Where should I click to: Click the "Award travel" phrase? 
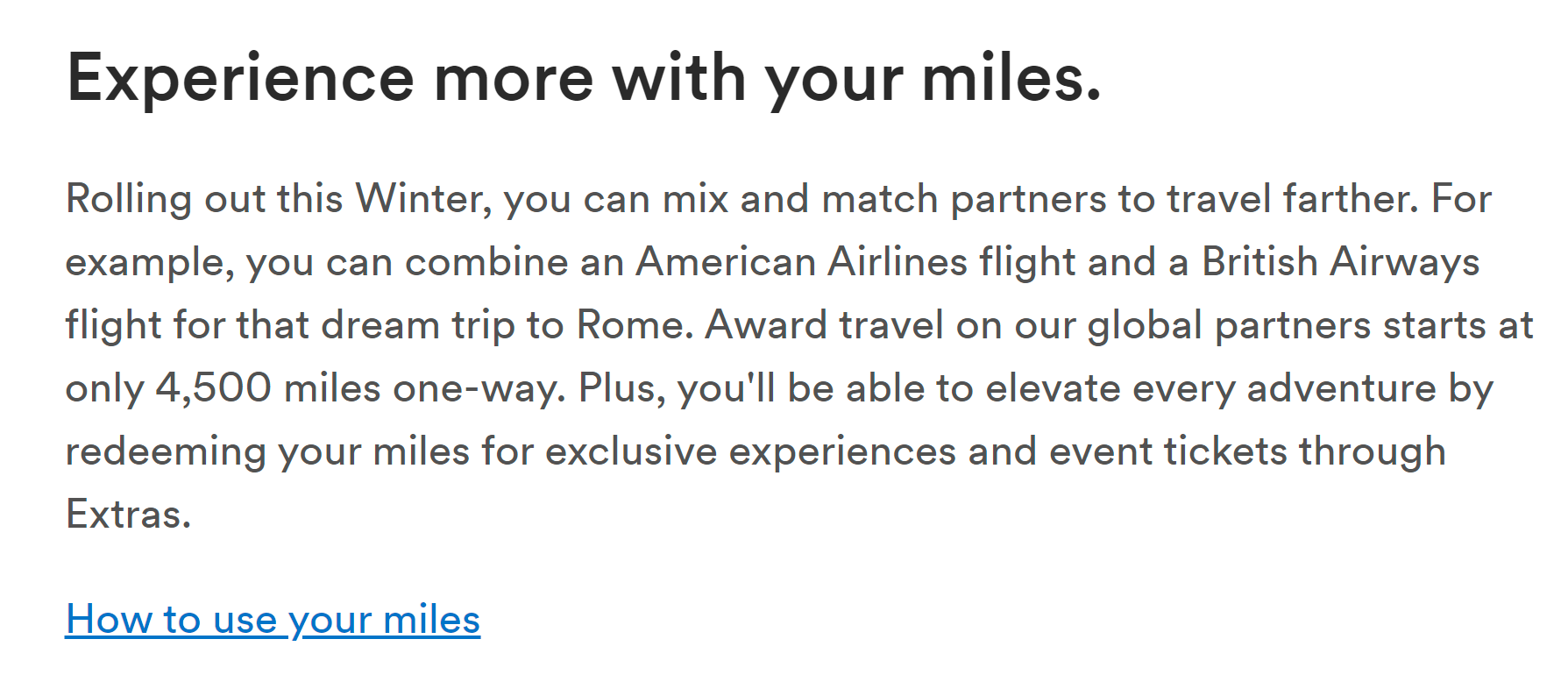click(x=825, y=325)
